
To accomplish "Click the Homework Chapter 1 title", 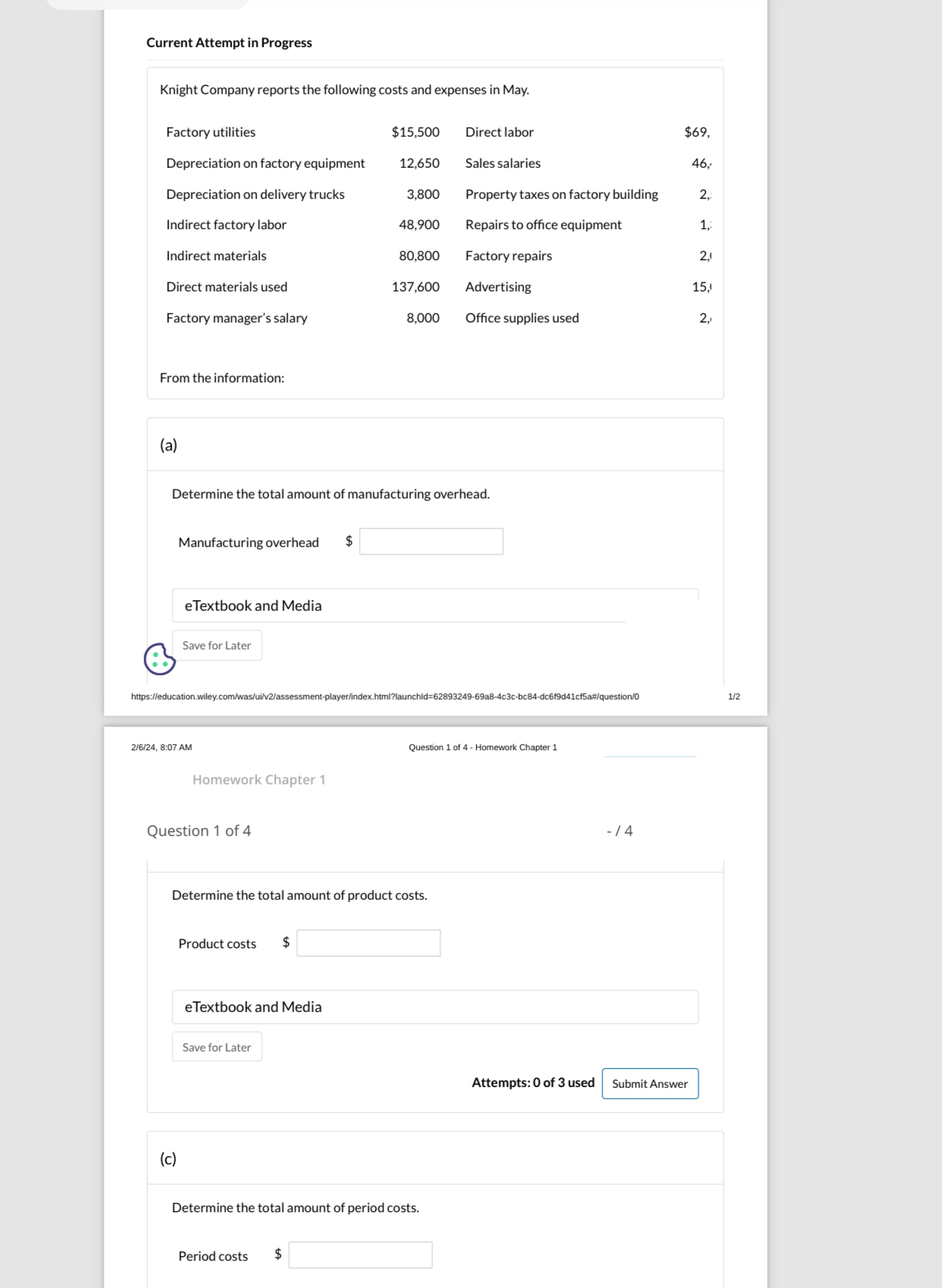I will (259, 780).
